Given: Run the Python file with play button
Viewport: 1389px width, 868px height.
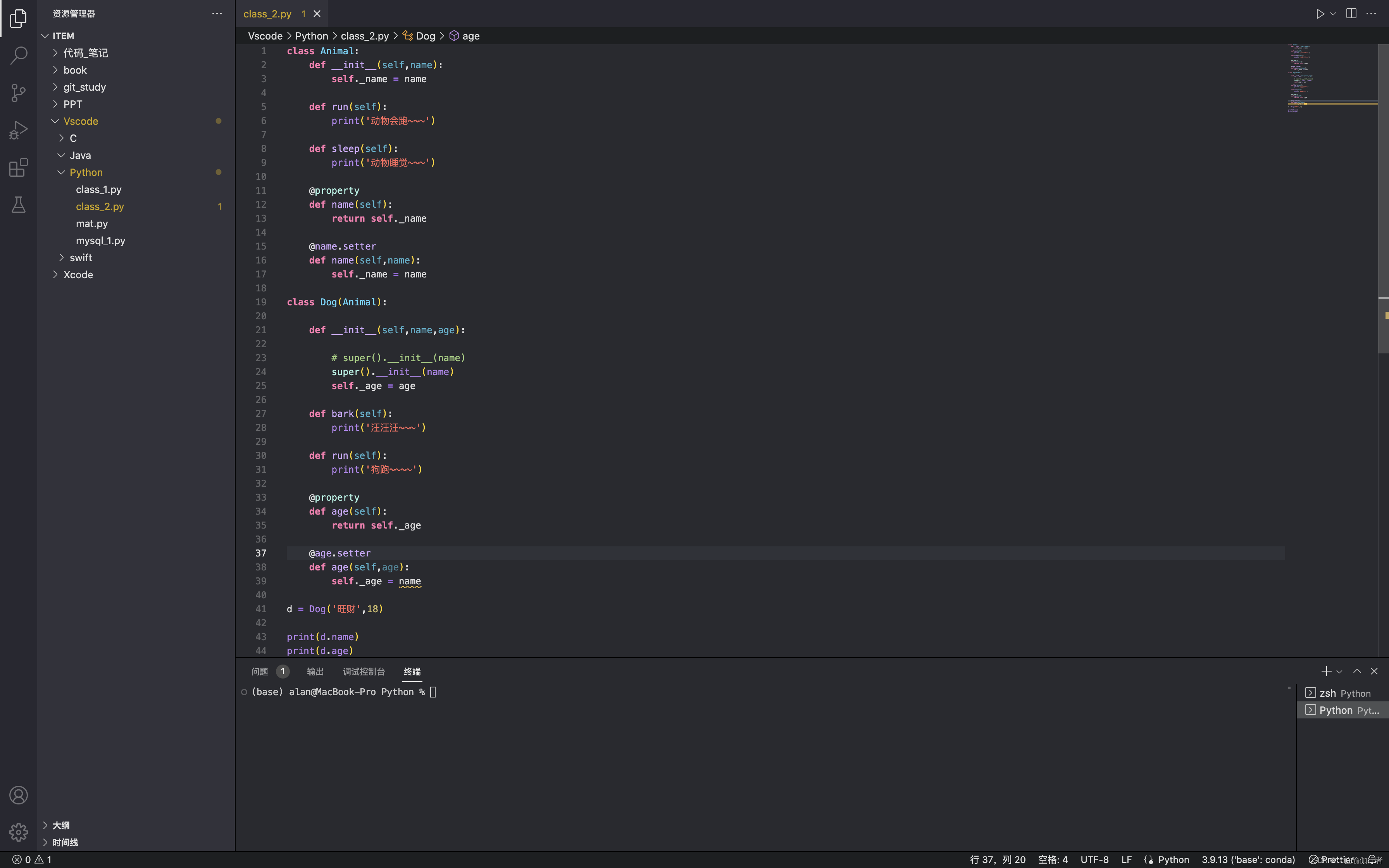Looking at the screenshot, I should 1320,14.
